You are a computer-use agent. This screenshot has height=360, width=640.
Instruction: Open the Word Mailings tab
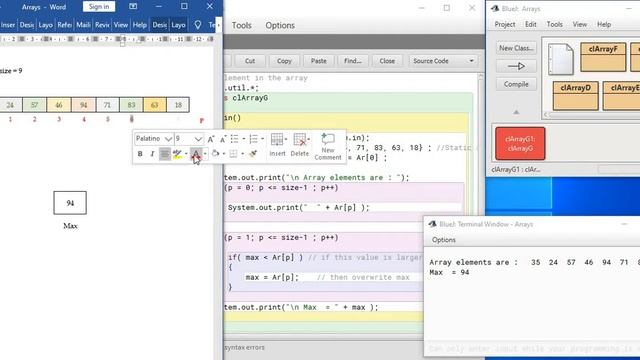tap(83, 25)
